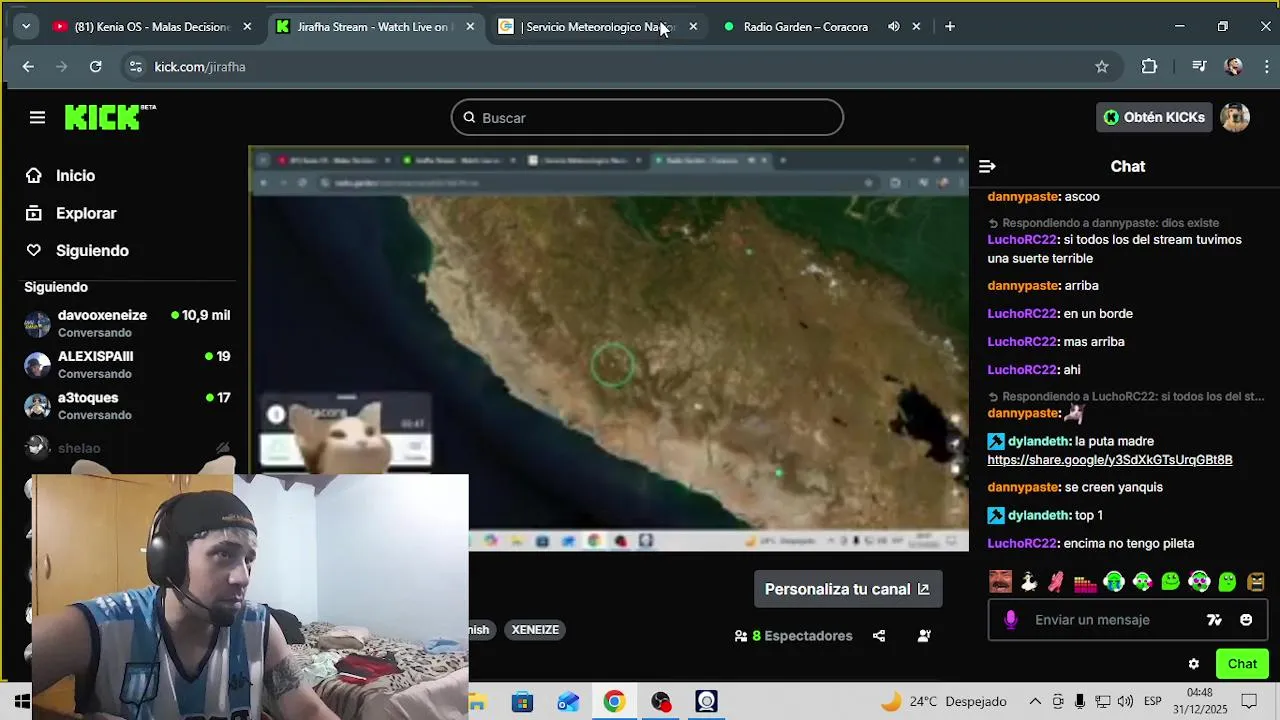The width and height of the screenshot is (1280, 720).
Task: Open the Windows notification center
Action: (x=1249, y=701)
